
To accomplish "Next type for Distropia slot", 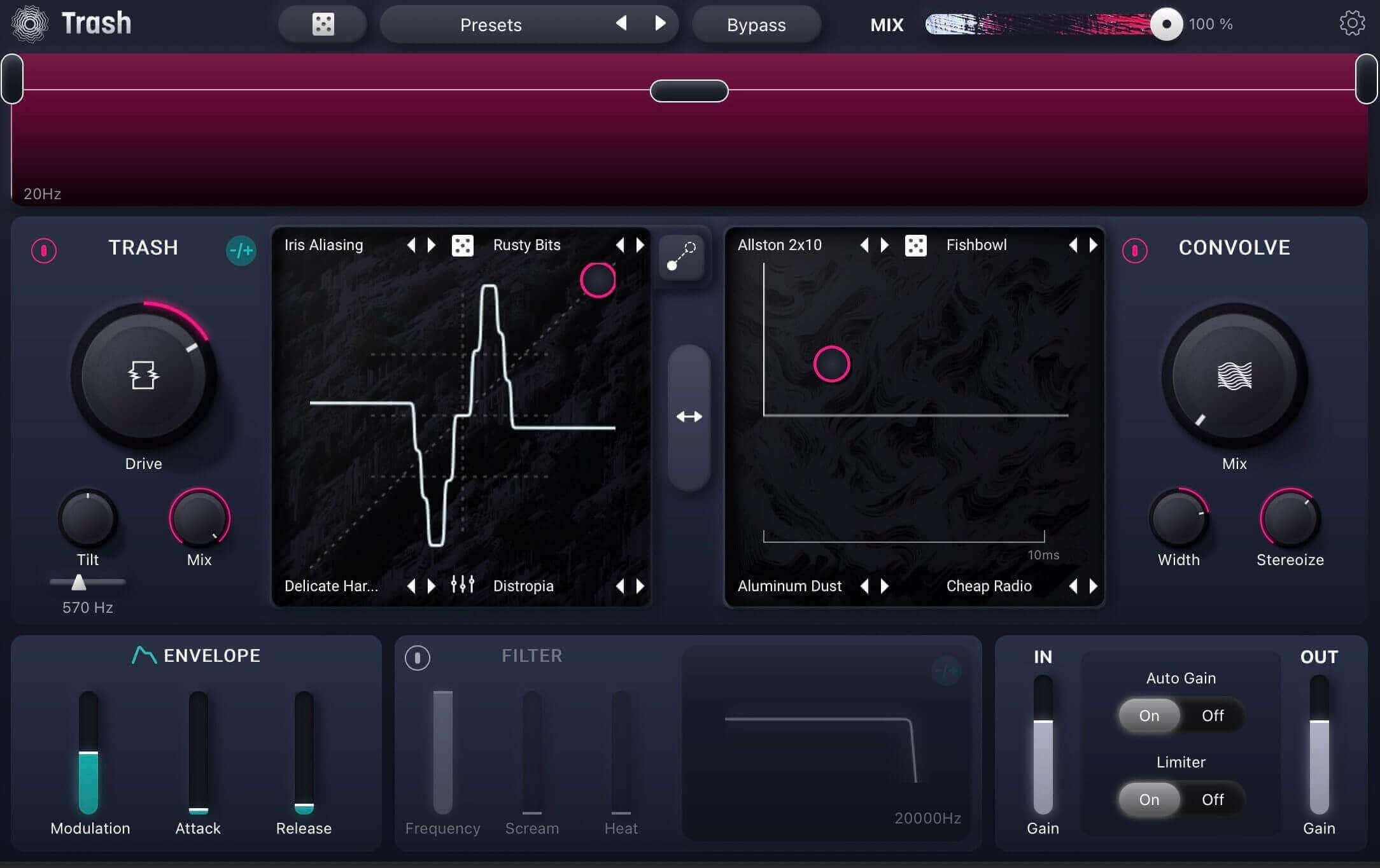I will pos(640,586).
